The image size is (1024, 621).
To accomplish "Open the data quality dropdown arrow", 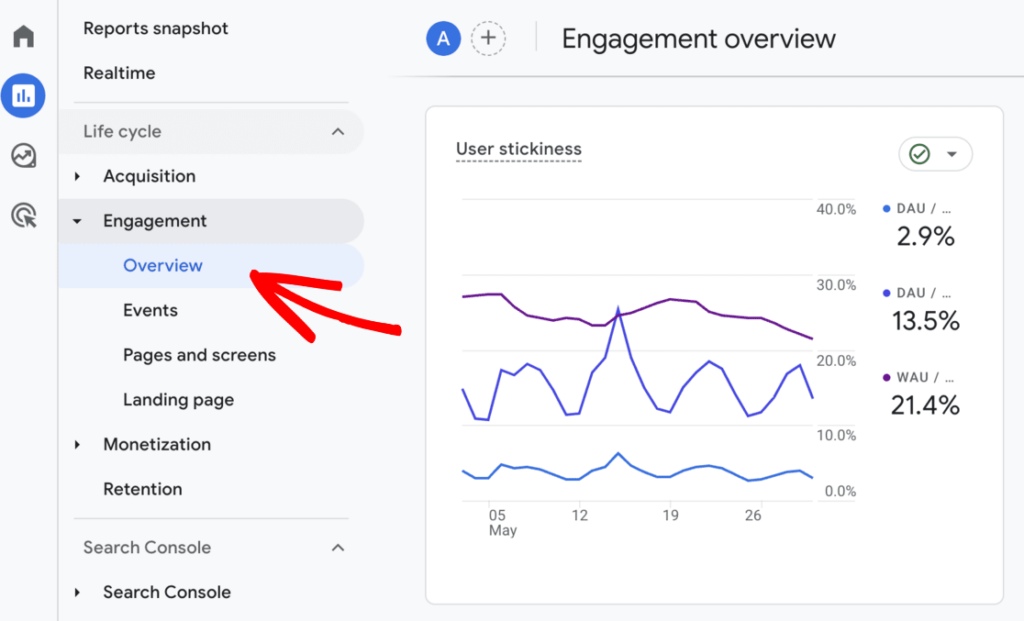I will [x=950, y=154].
